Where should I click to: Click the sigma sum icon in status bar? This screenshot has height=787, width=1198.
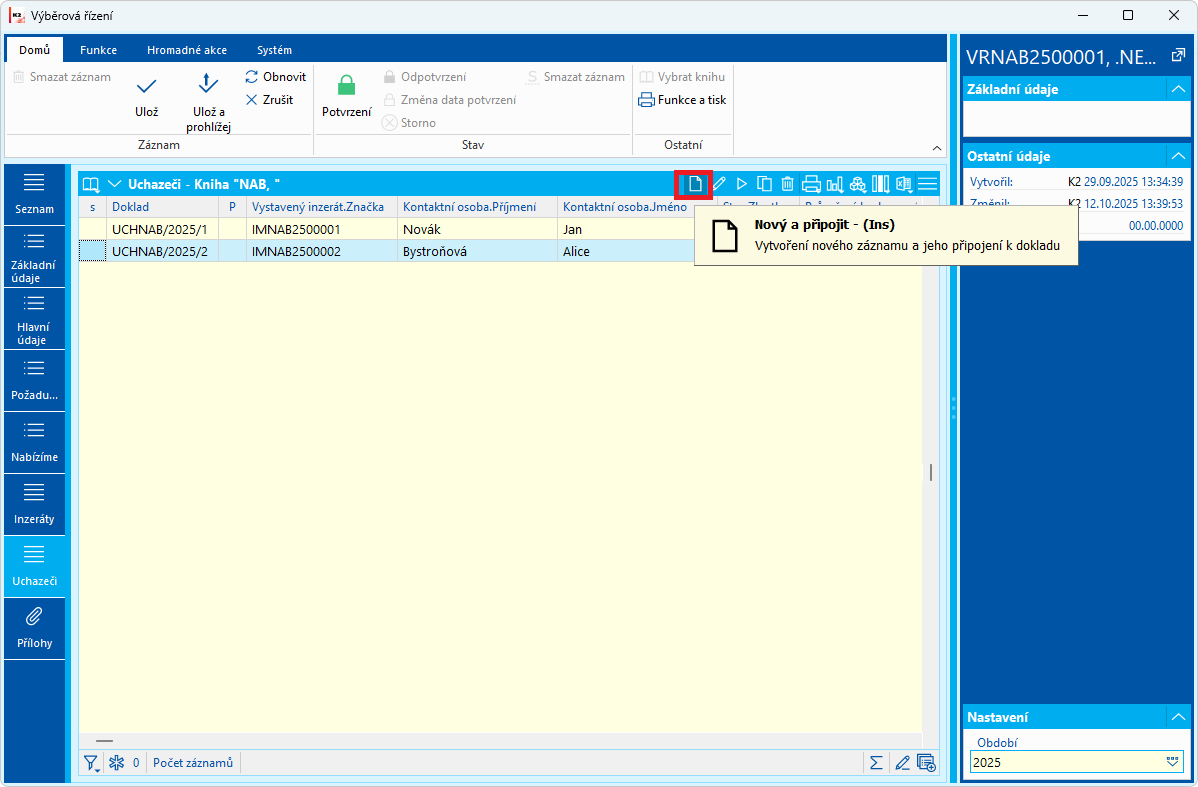[876, 763]
